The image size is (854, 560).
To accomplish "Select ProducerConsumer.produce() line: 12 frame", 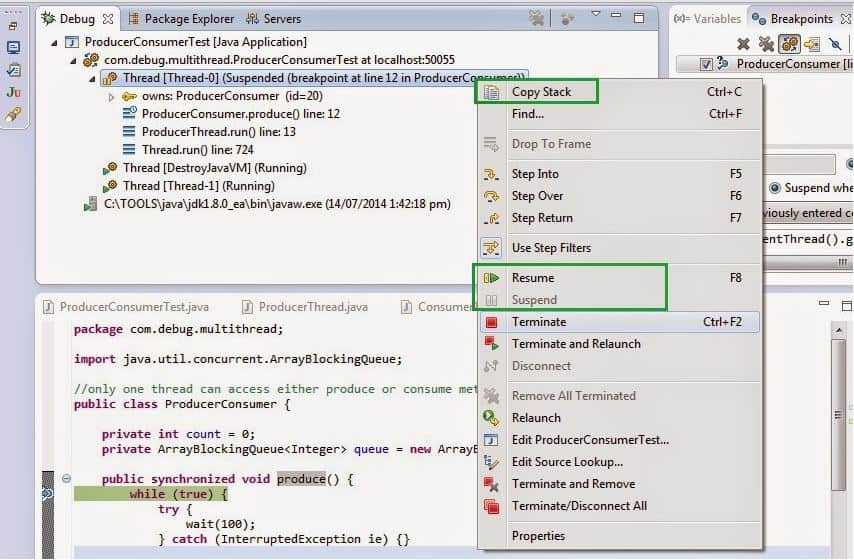I will tap(231, 114).
